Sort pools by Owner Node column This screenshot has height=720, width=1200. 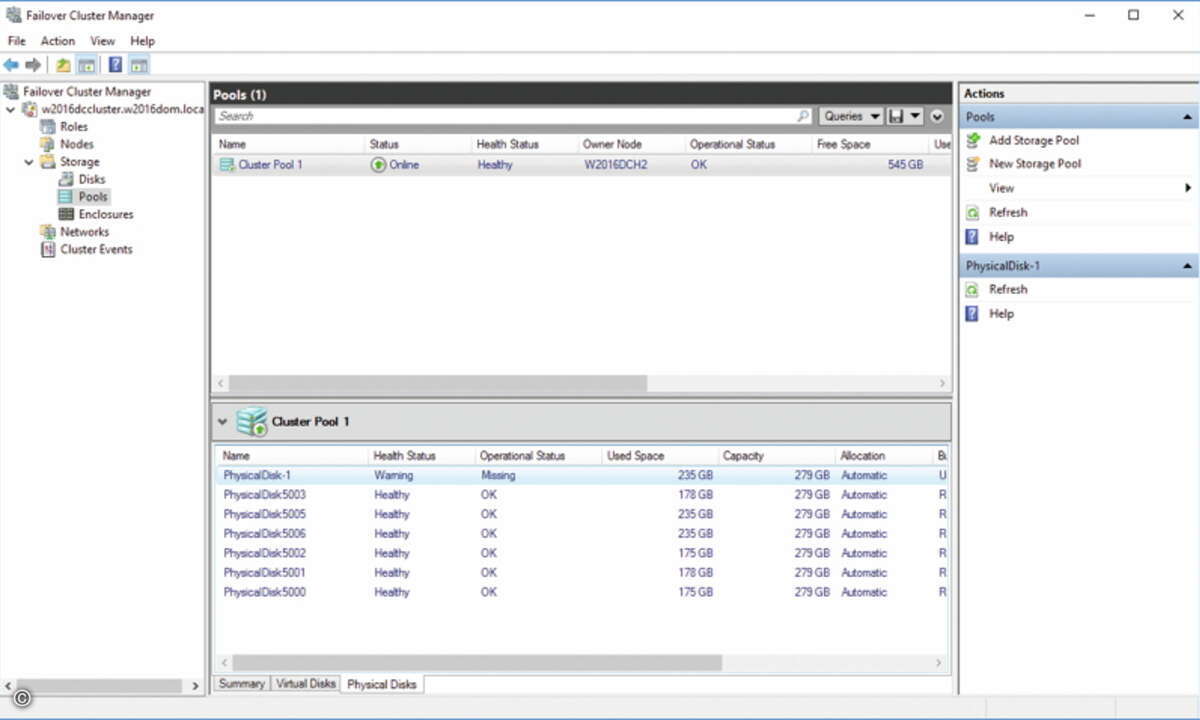[631, 144]
